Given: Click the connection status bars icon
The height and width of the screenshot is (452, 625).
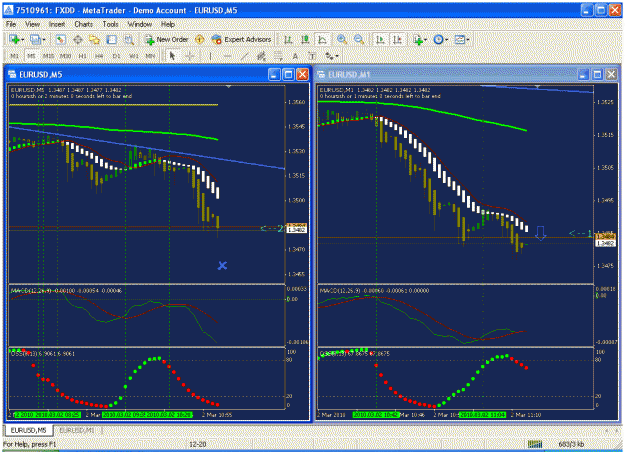Looking at the screenshot, I should pos(535,444).
